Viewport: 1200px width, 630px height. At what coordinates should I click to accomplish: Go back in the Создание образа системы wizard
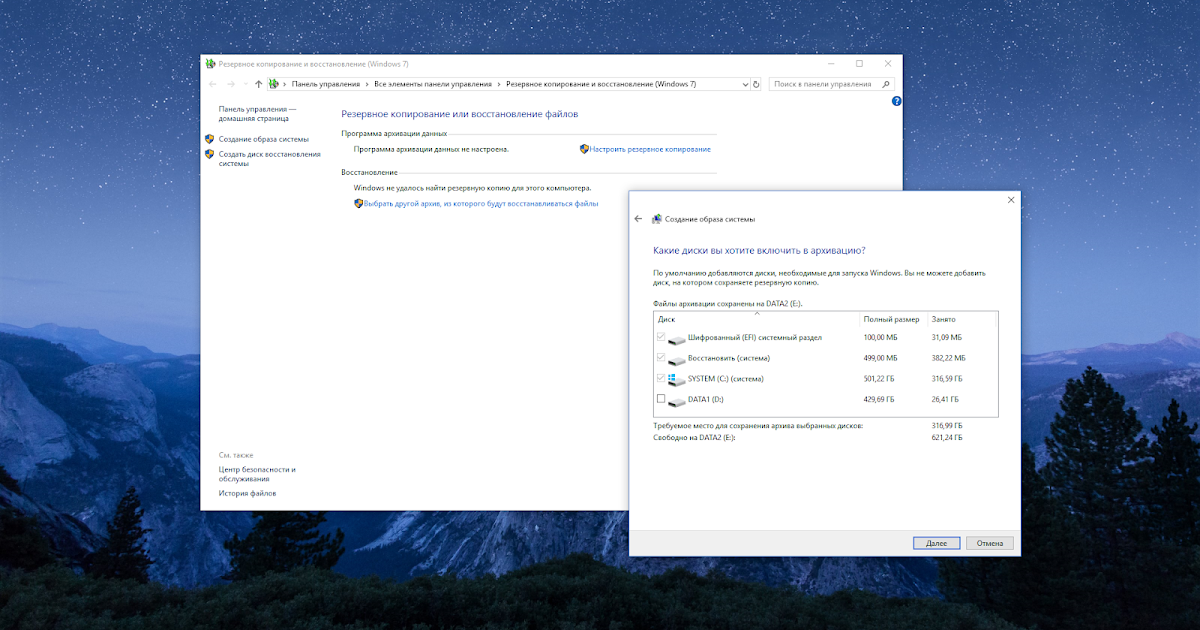639,218
